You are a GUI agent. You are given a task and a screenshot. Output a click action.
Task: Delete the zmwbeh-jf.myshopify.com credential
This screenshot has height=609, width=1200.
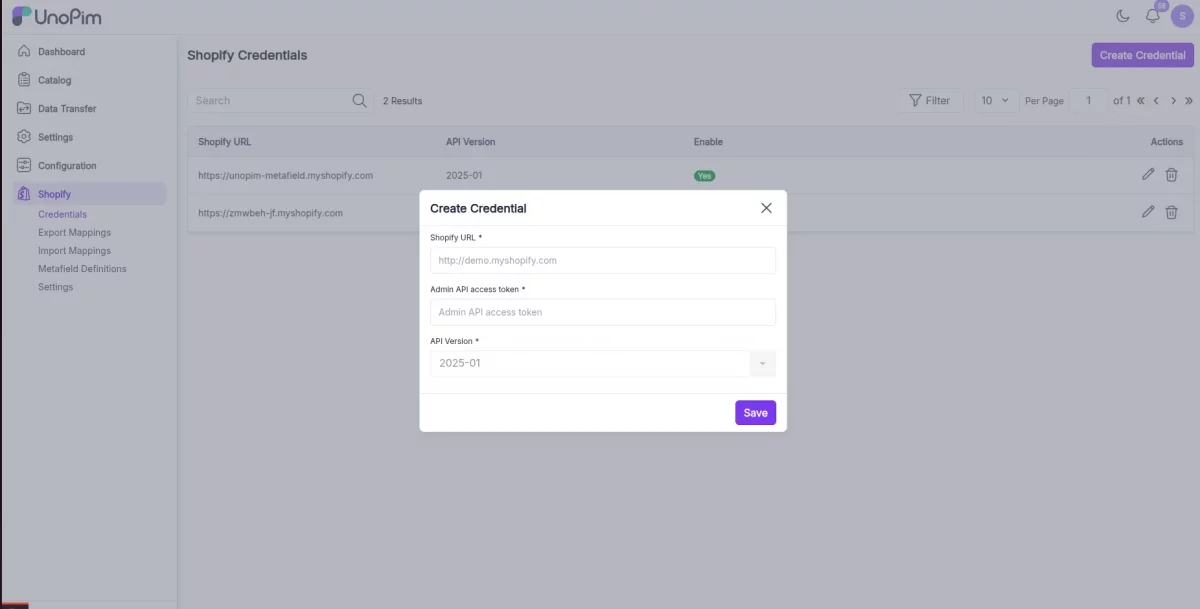point(1171,212)
